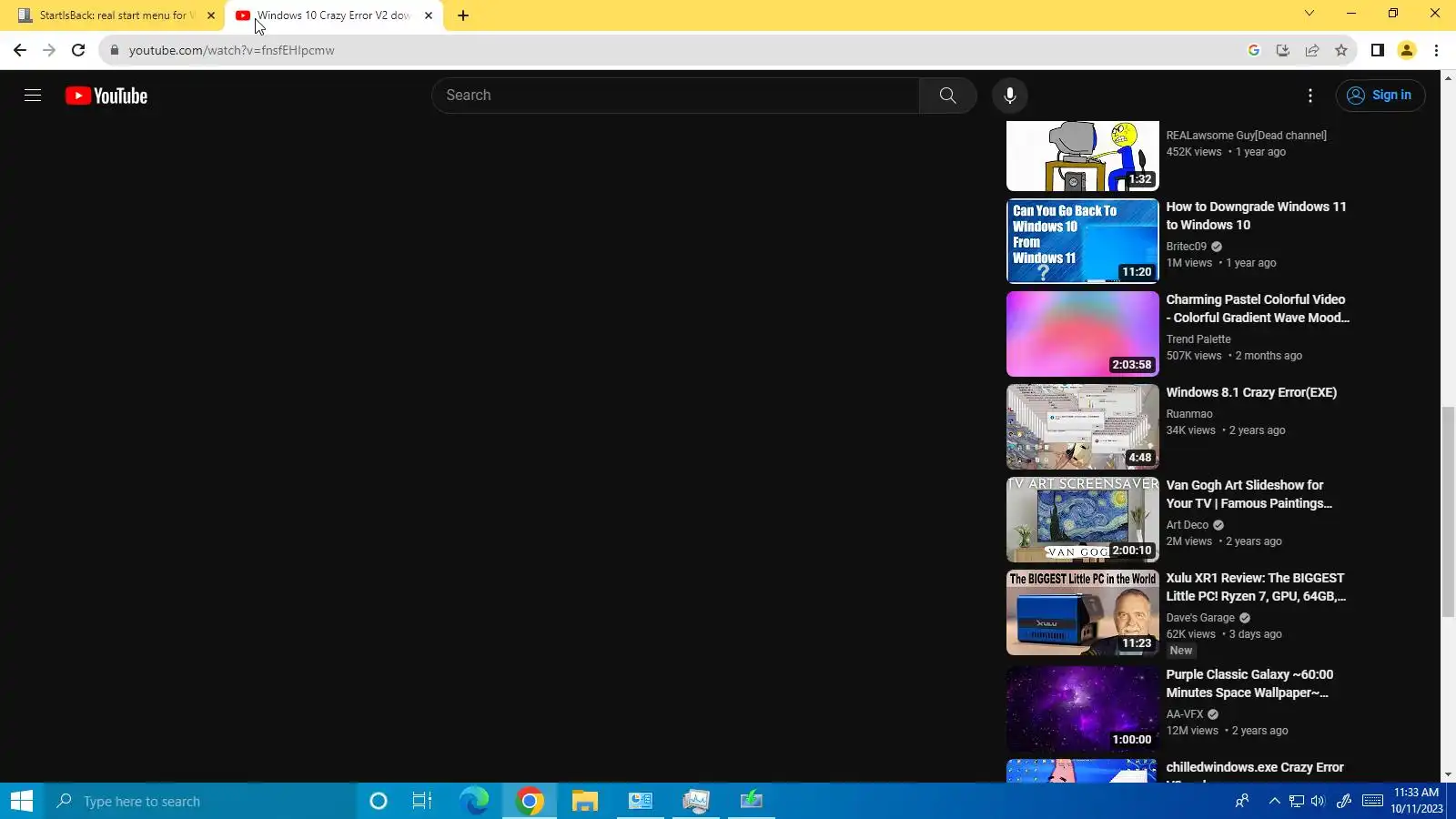1456x819 pixels.
Task: Visit the AA-VFX channel name
Action: (x=1185, y=714)
